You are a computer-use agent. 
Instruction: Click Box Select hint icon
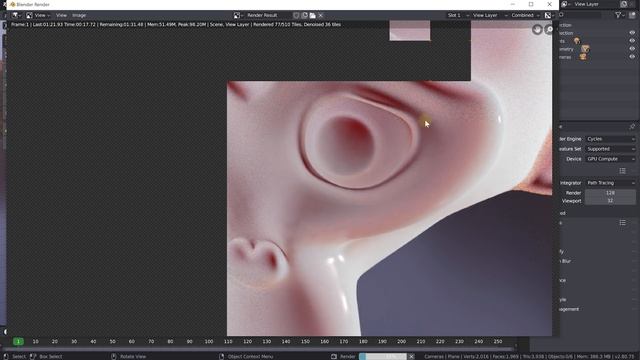click(x=33, y=356)
